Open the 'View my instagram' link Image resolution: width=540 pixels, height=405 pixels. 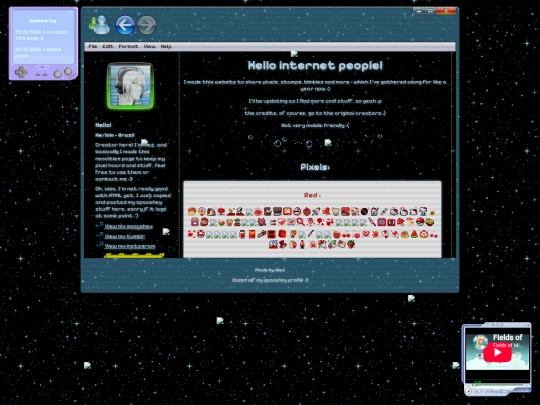tap(130, 246)
